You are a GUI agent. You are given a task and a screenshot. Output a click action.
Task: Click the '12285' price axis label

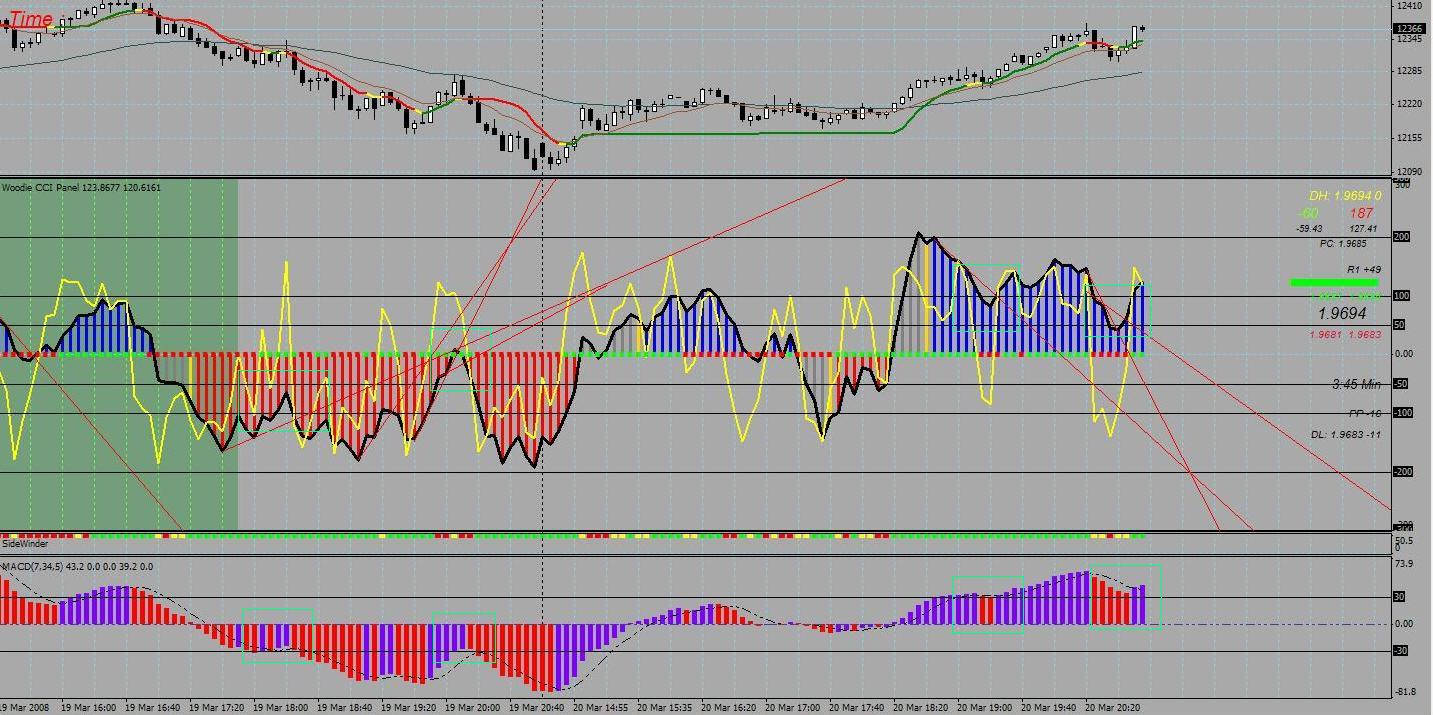point(1409,71)
